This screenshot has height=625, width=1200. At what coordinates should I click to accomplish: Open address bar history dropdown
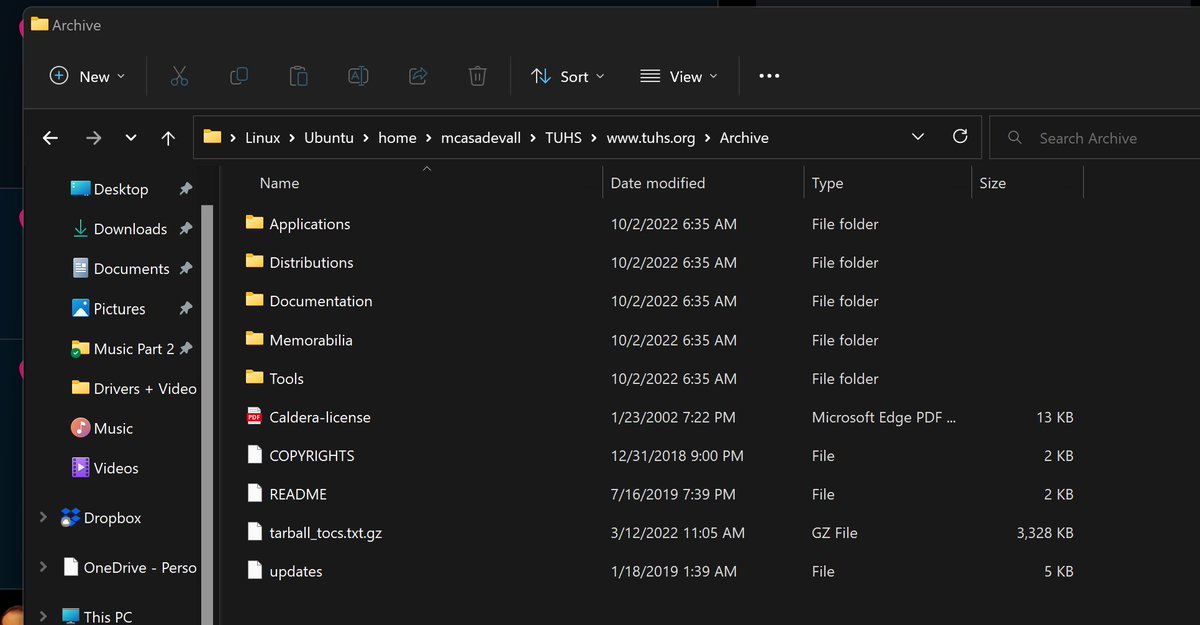pos(918,137)
